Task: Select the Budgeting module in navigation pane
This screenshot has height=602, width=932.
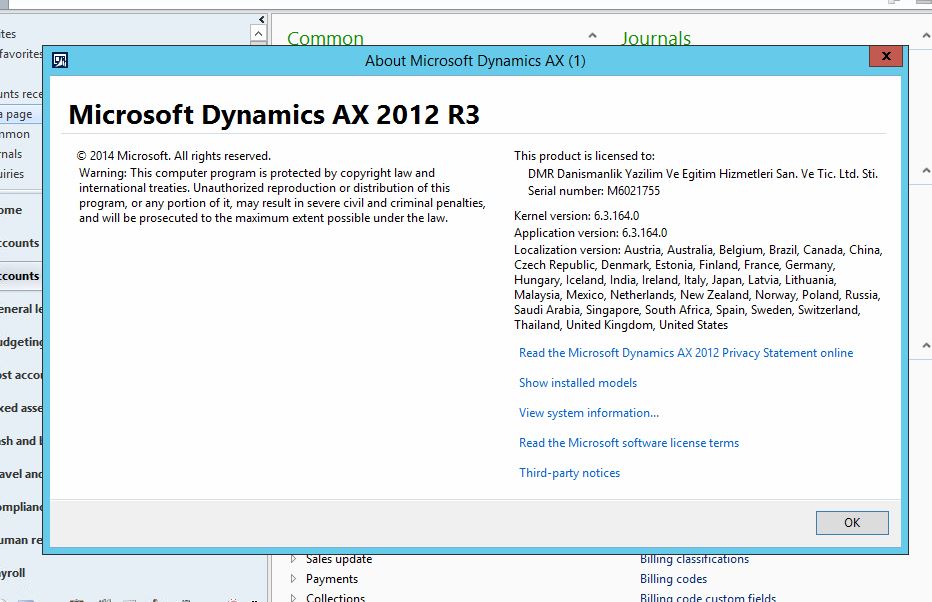Action: point(21,342)
